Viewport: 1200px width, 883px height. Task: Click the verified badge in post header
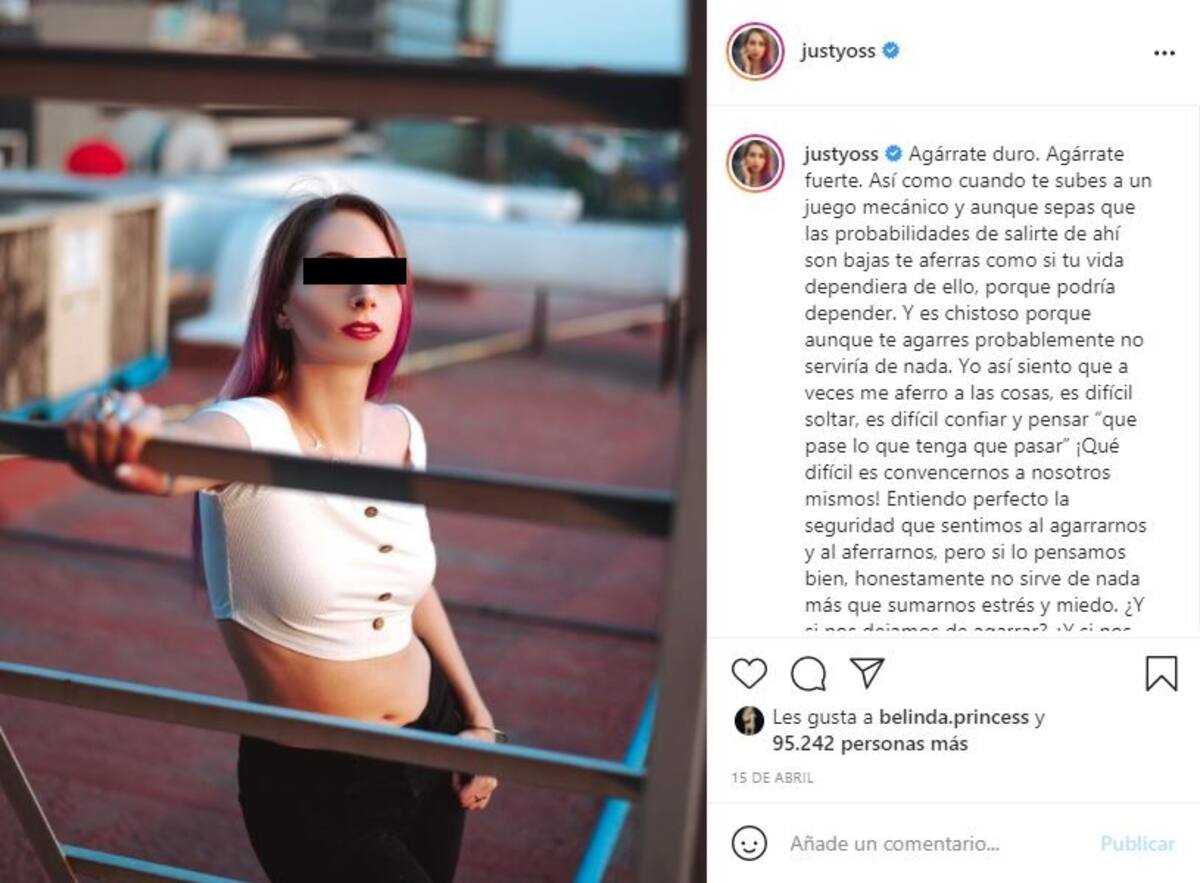tap(890, 51)
